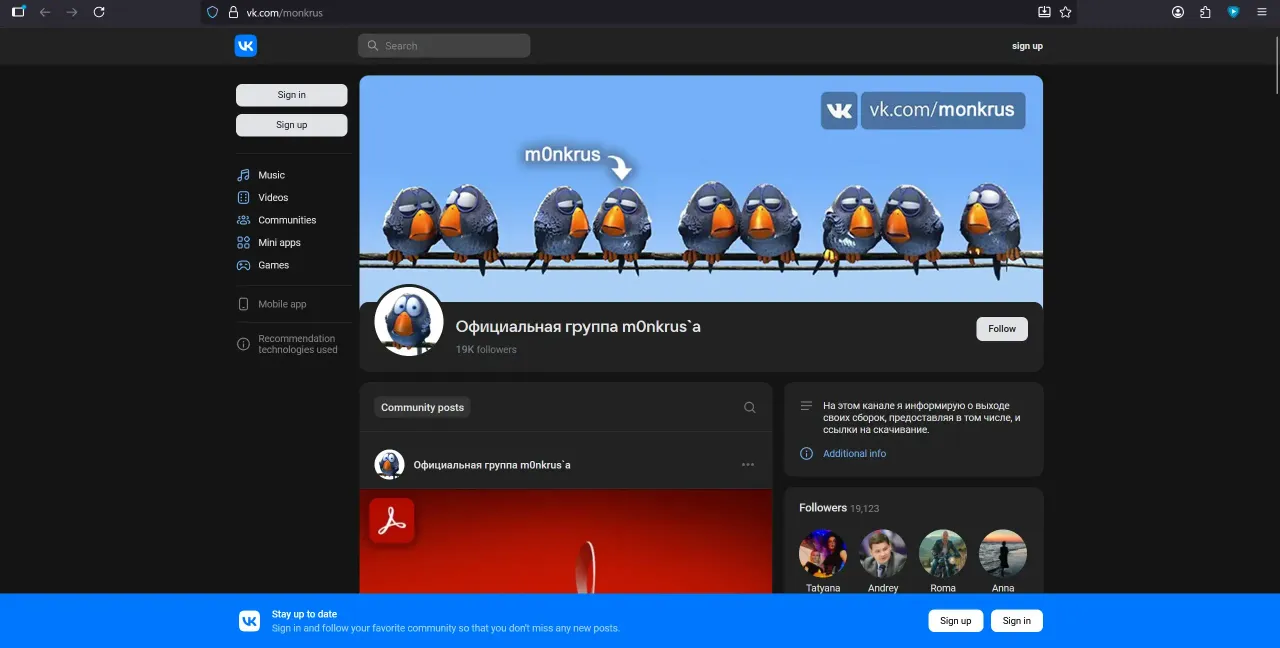Open the Additional info link
The image size is (1280, 648).
pos(854,454)
